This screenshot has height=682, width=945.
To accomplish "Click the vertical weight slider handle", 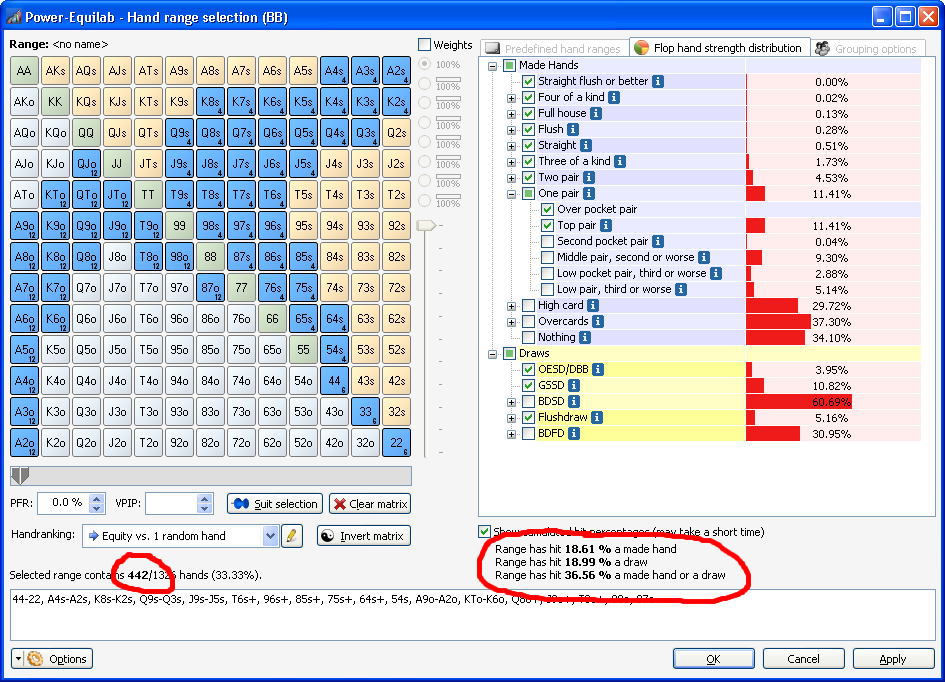I will 425,225.
